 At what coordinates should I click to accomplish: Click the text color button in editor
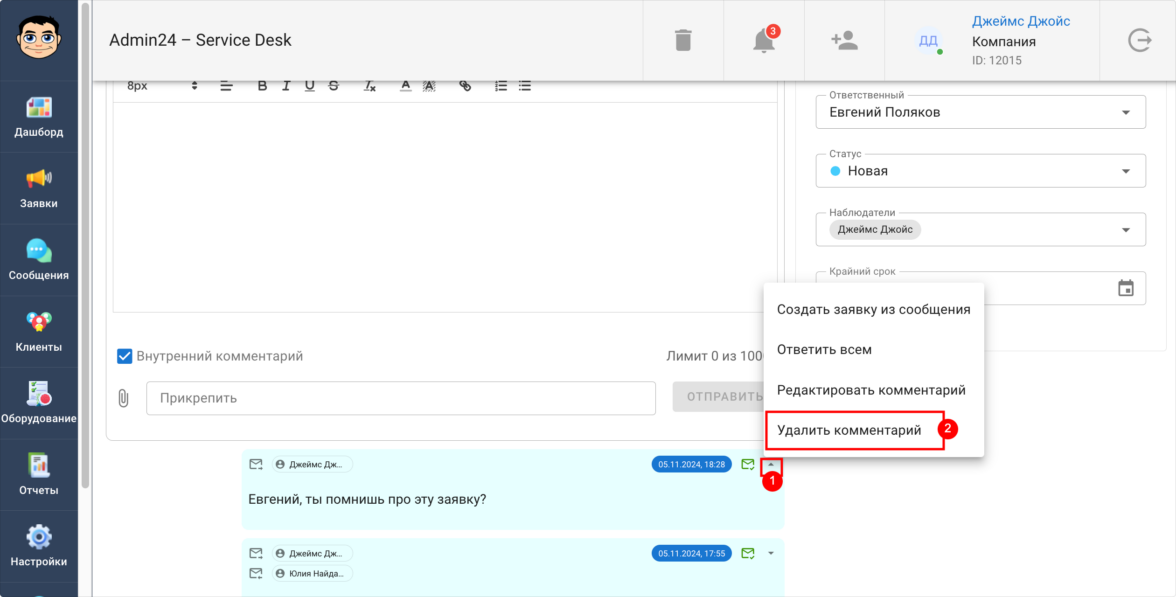click(x=406, y=86)
